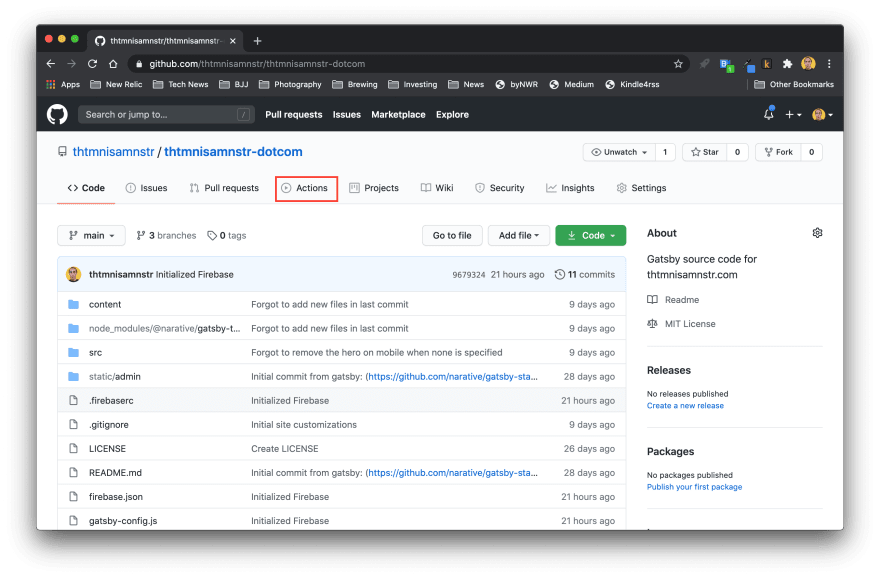The height and width of the screenshot is (578, 880).
Task: Click the GitHub Octocat logo
Action: point(57,114)
